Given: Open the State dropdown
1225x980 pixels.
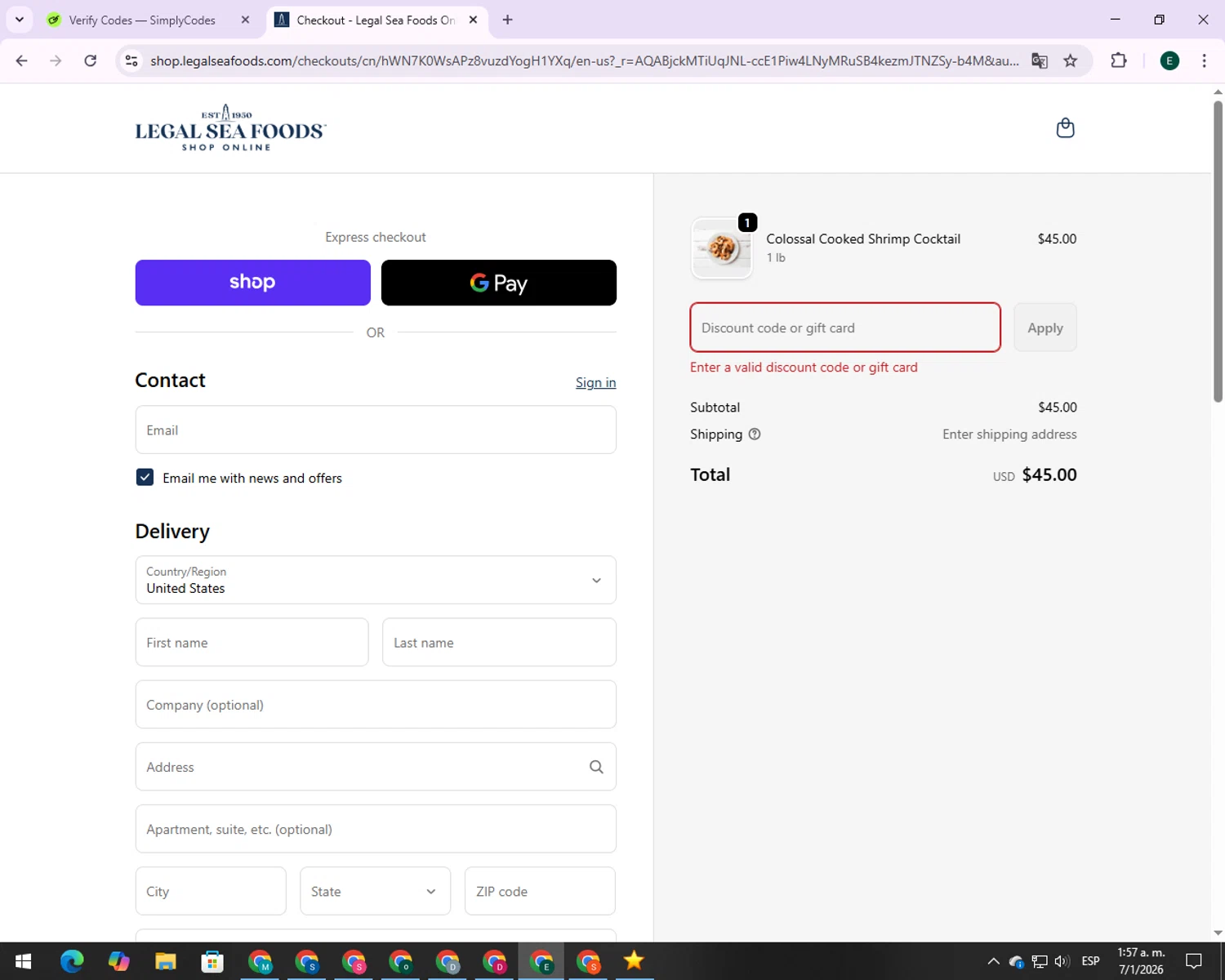Looking at the screenshot, I should (375, 891).
